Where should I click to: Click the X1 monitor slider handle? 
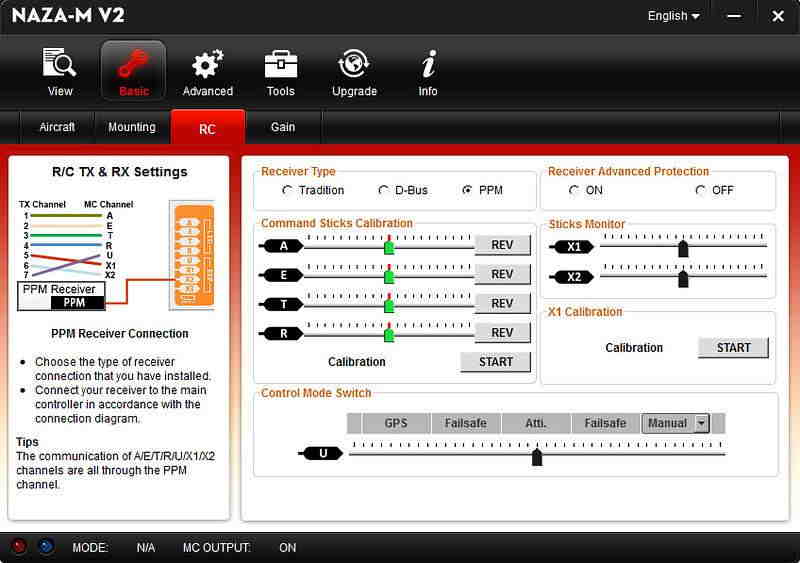683,249
